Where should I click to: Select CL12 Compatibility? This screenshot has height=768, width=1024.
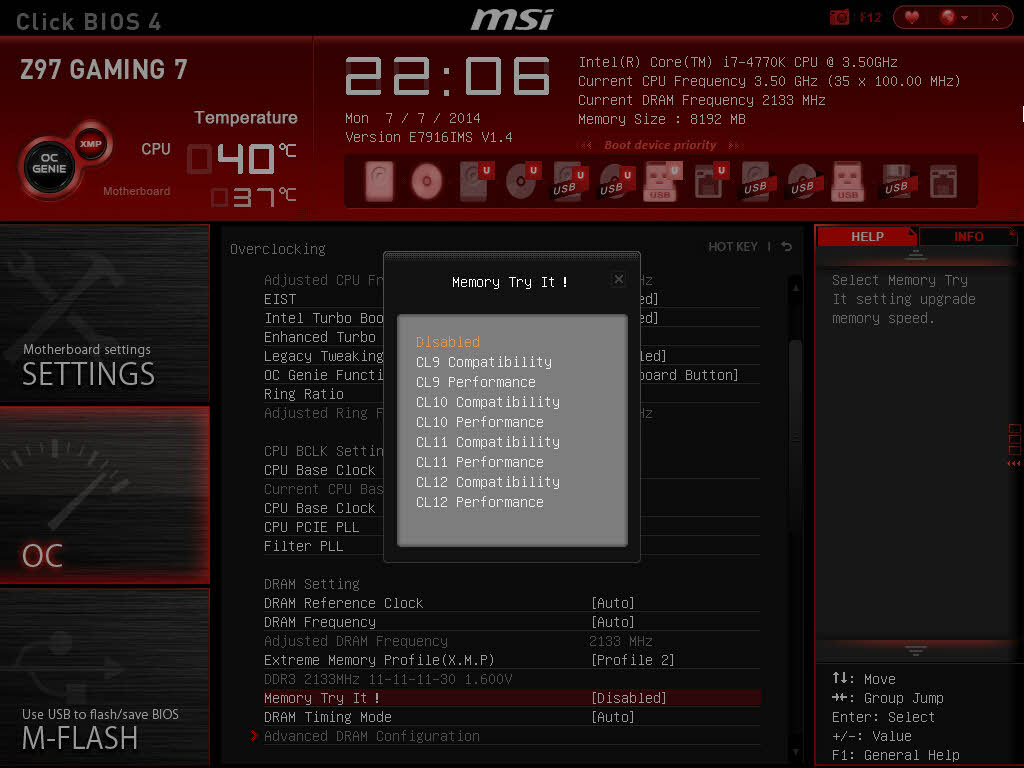pyautogui.click(x=488, y=482)
